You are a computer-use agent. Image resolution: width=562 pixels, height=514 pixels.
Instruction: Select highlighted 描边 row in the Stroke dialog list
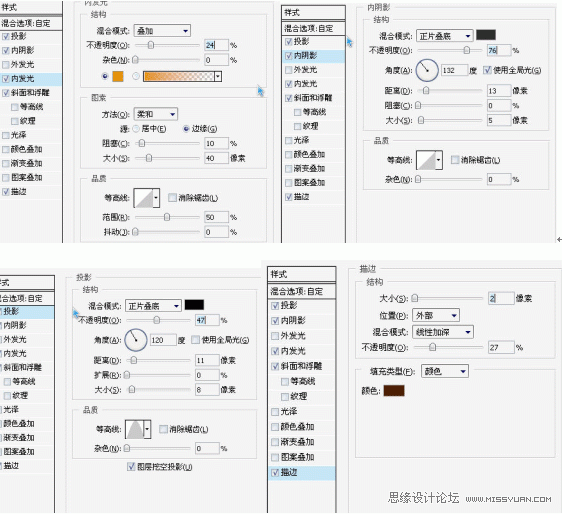(x=301, y=472)
